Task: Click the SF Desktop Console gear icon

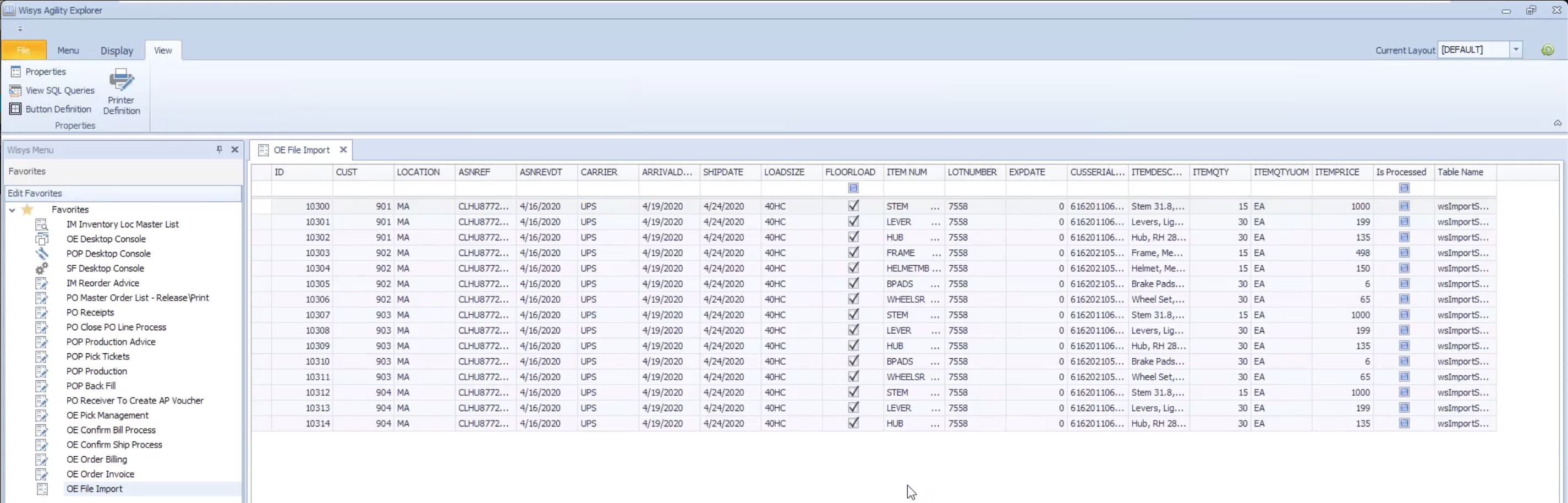Action: point(41,268)
